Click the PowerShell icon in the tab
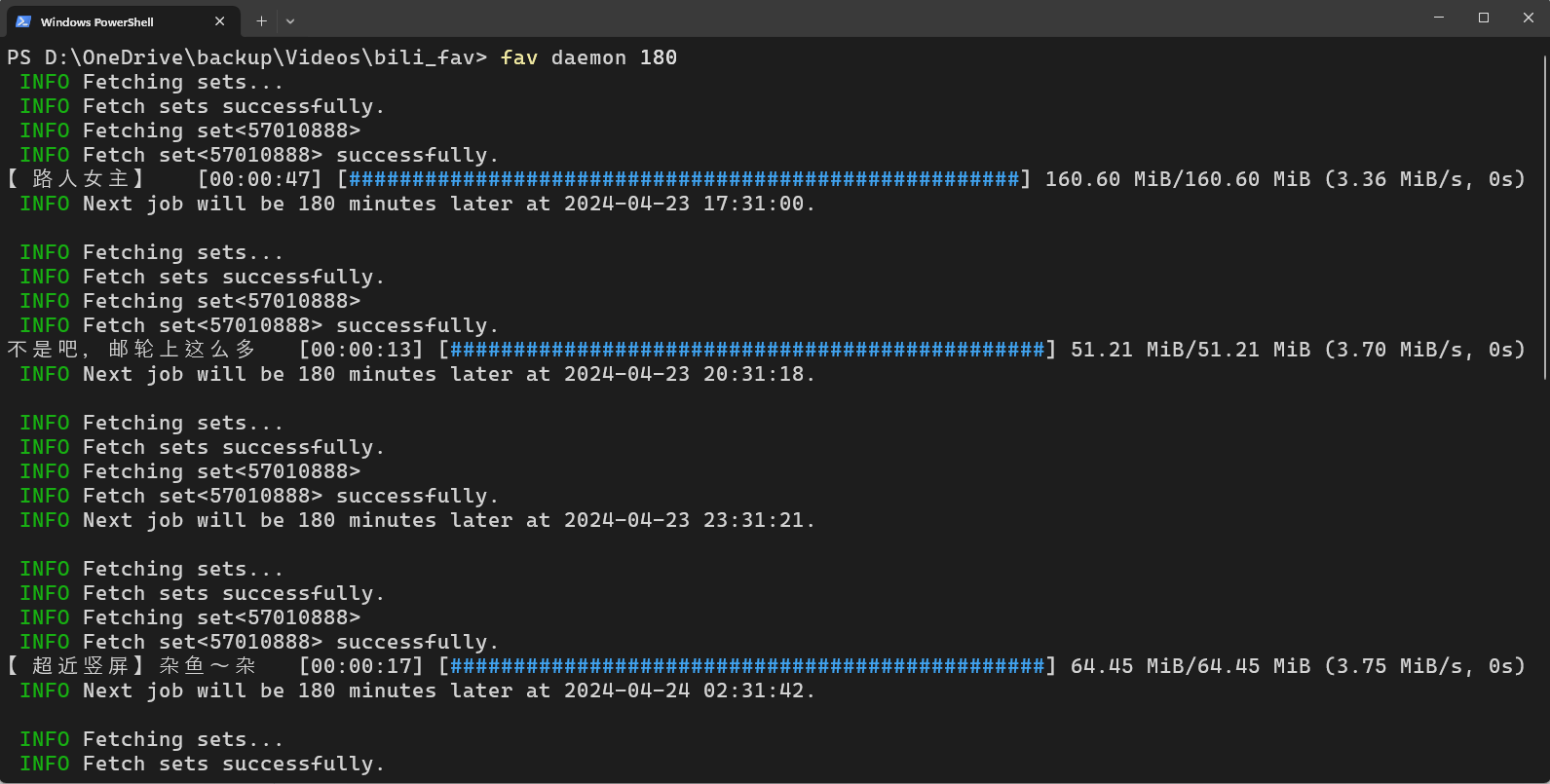The width and height of the screenshot is (1550, 784). (23, 21)
